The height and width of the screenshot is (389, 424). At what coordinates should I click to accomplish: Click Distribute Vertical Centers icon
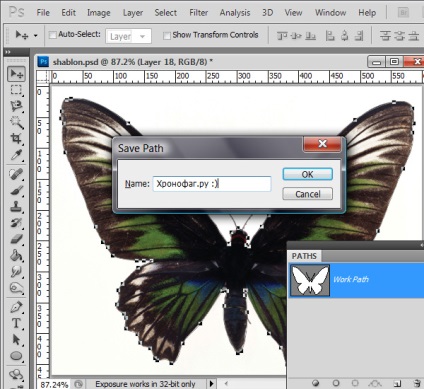pos(399,35)
